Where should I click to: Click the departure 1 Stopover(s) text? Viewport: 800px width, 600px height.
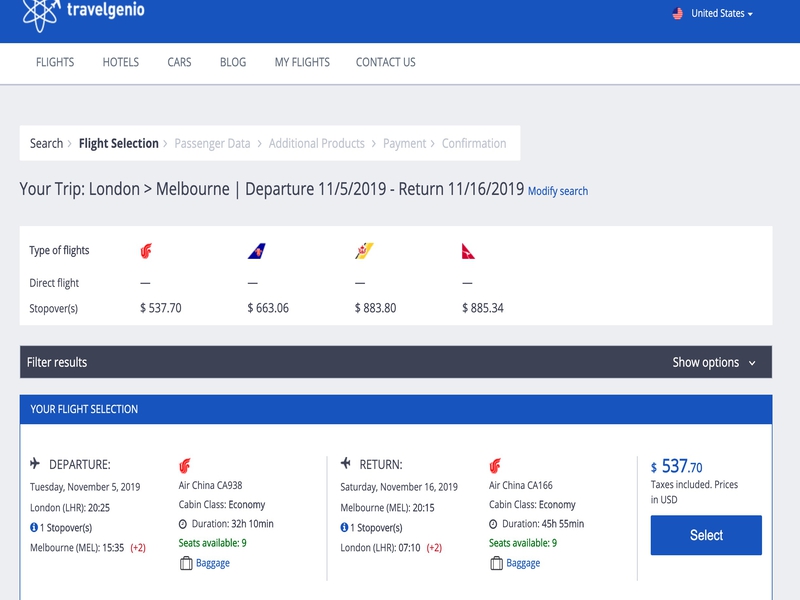pyautogui.click(x=66, y=528)
